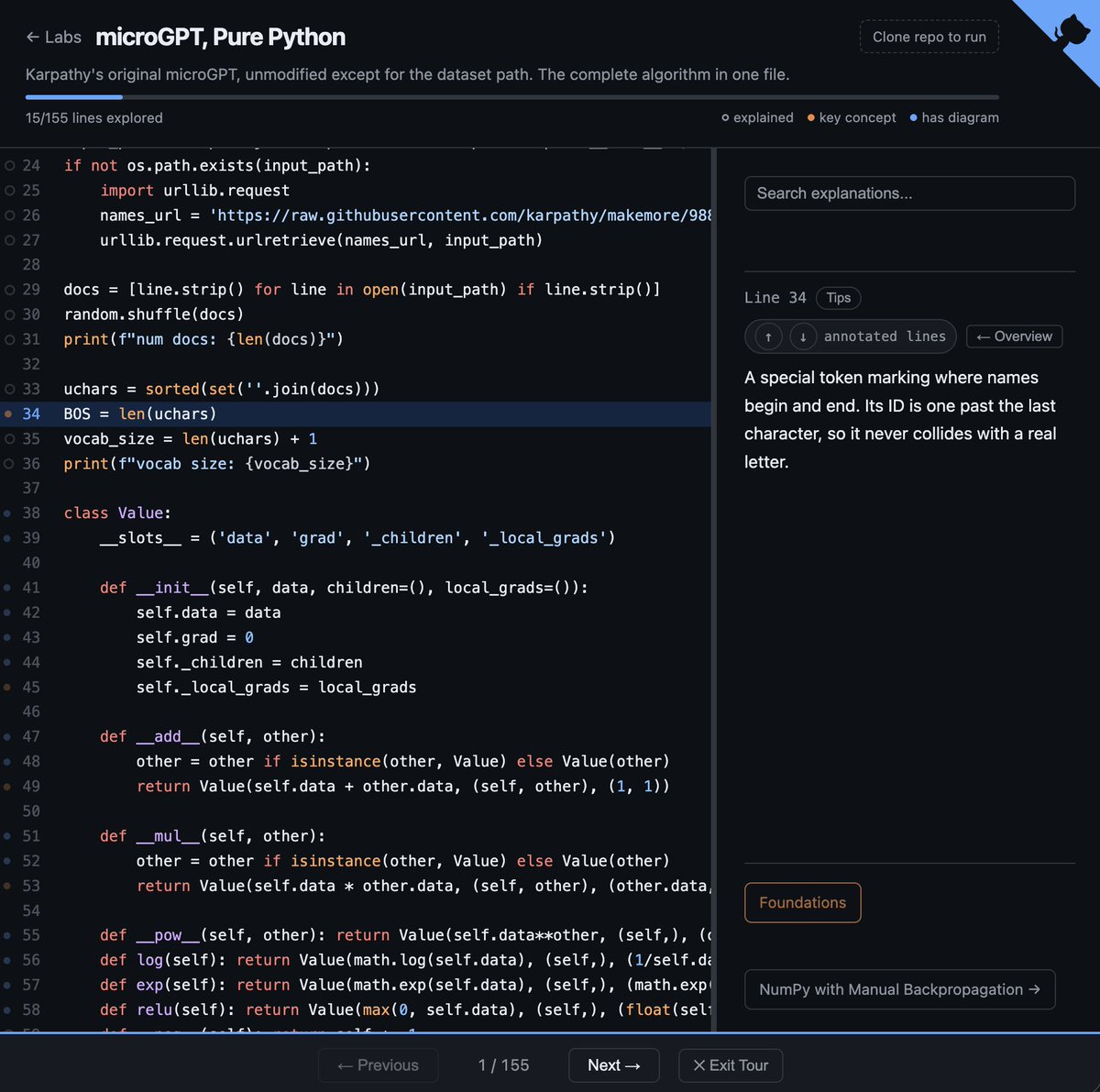Screen dimensions: 1100x1092
Task: Go back to Labs
Action: click(53, 37)
